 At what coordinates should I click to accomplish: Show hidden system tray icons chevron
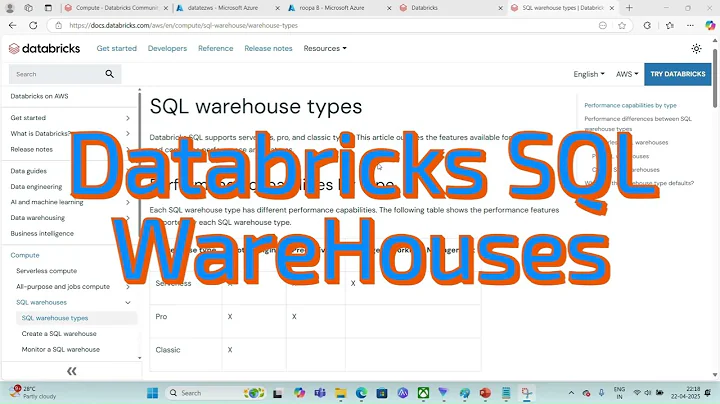click(571, 393)
